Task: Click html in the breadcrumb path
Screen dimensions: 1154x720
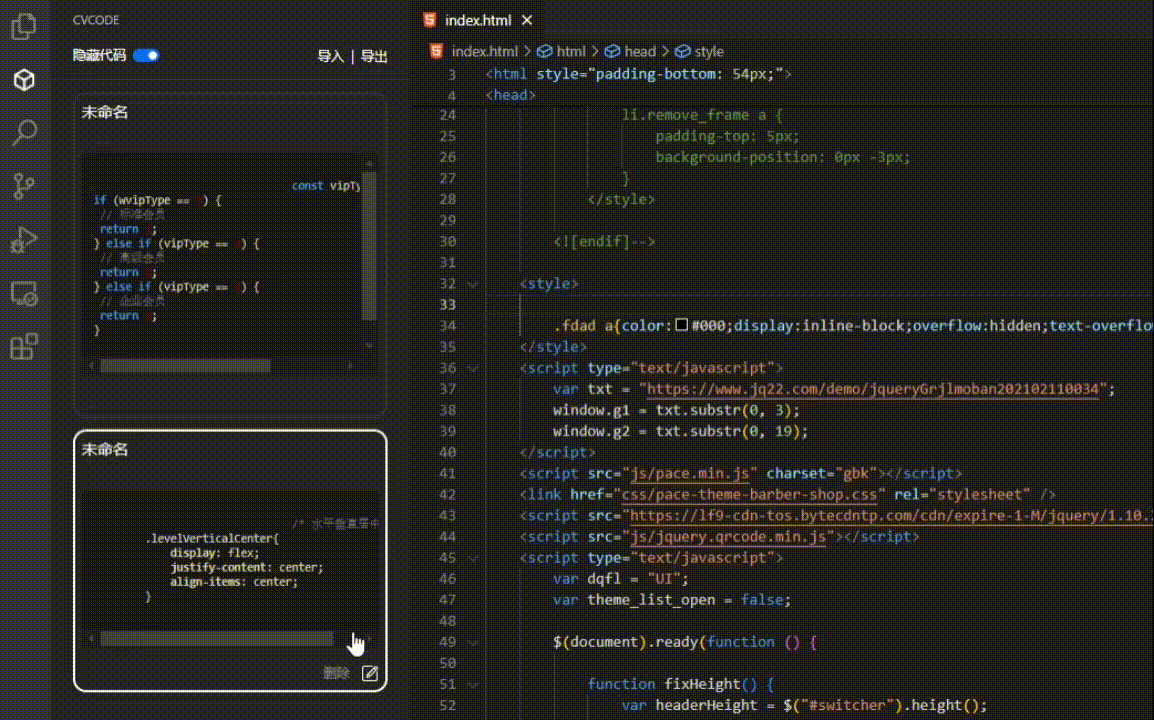Action: click(570, 52)
